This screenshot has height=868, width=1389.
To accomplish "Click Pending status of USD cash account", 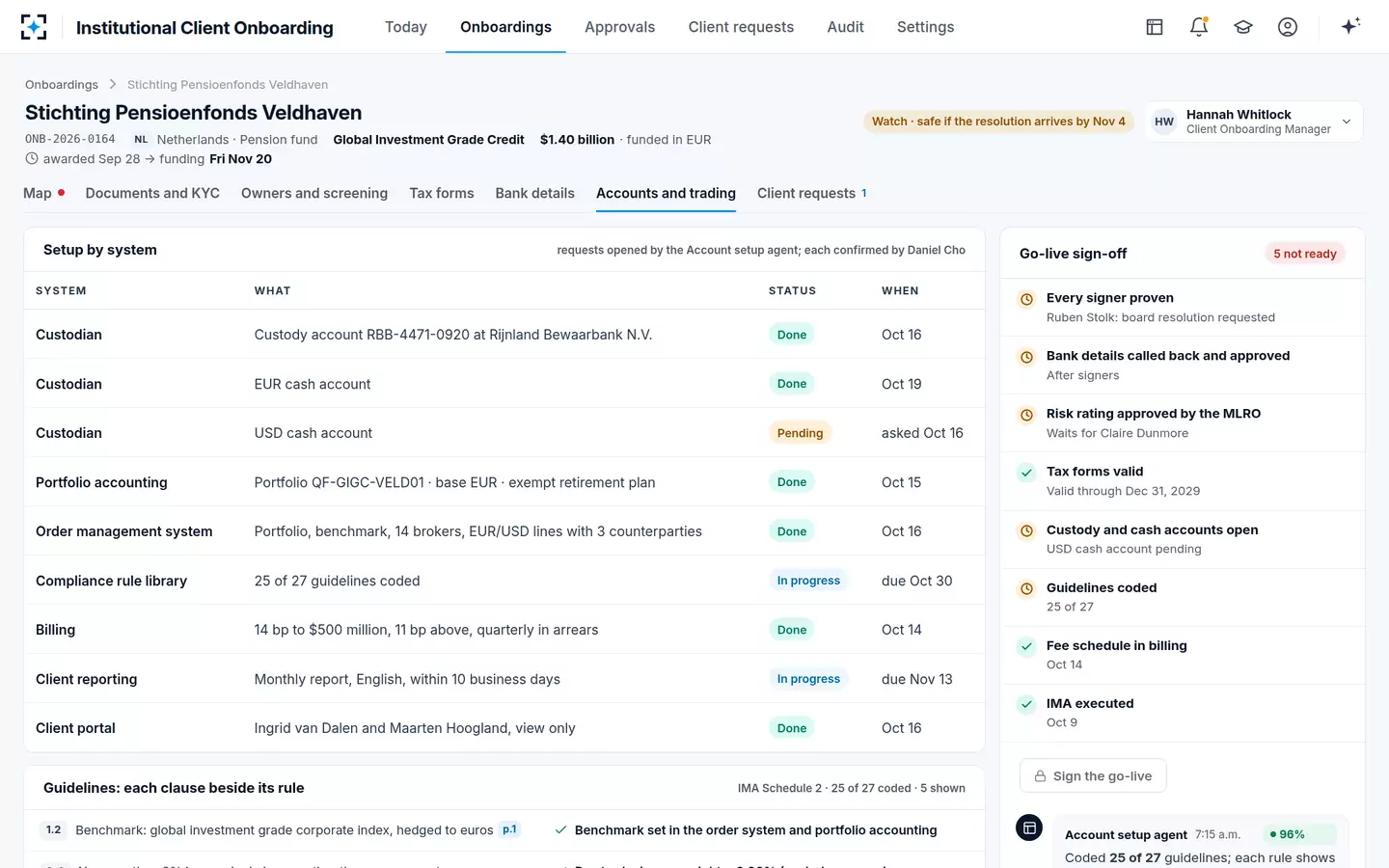I will point(800,433).
